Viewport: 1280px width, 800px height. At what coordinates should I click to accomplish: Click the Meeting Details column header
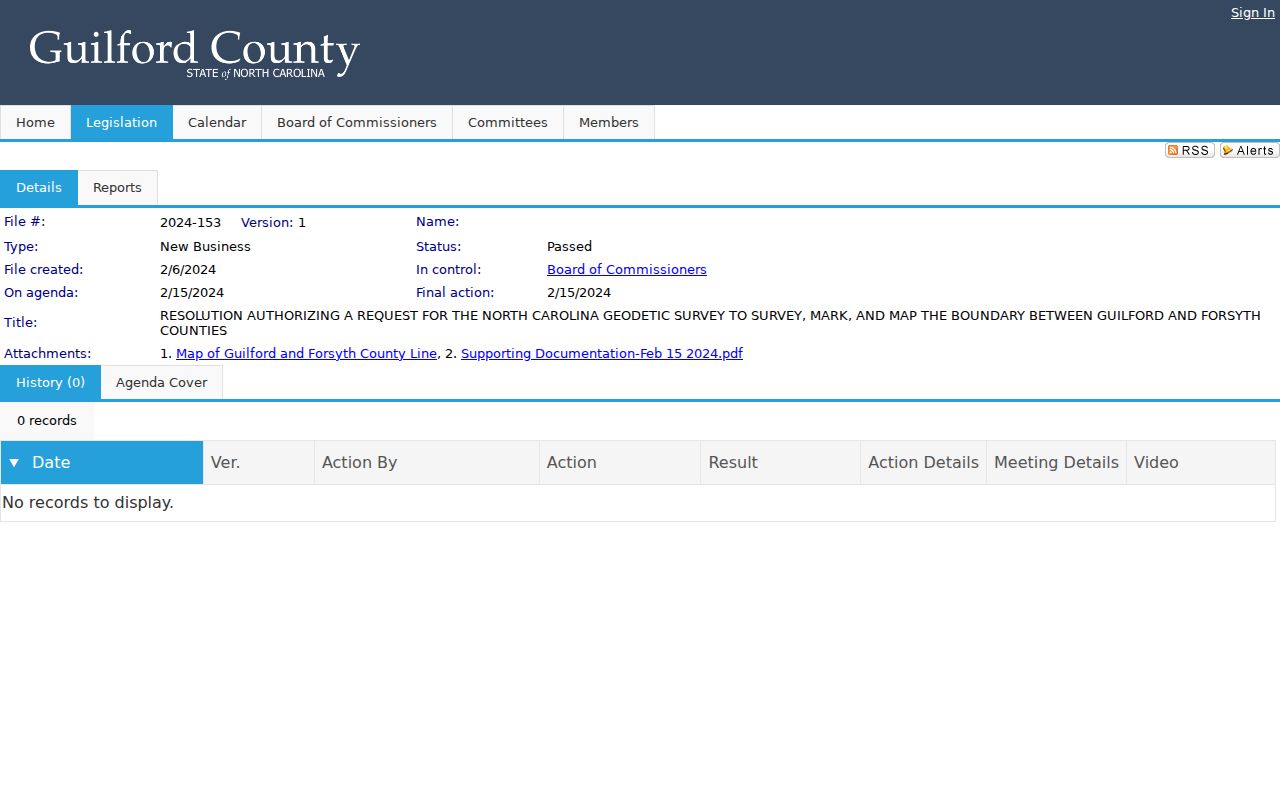tap(1056, 462)
